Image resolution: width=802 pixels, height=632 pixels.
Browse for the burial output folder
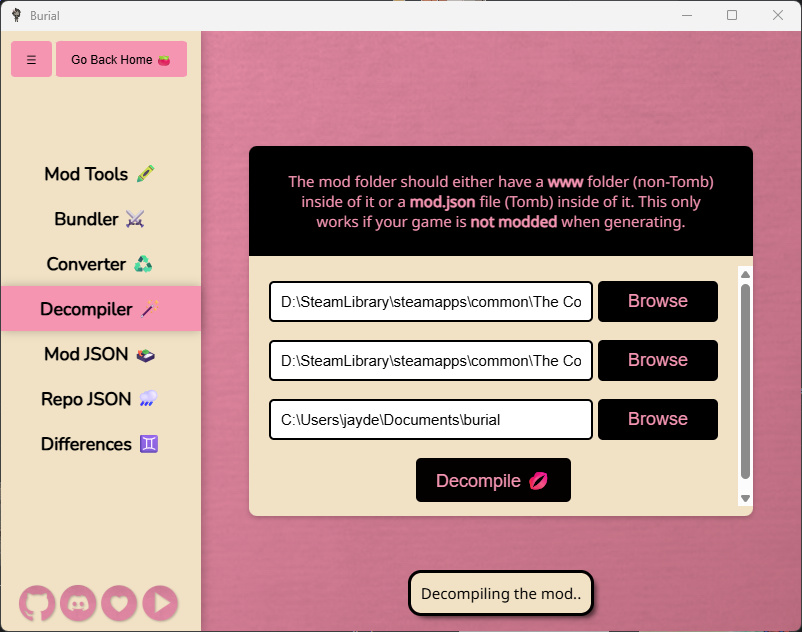pos(658,419)
